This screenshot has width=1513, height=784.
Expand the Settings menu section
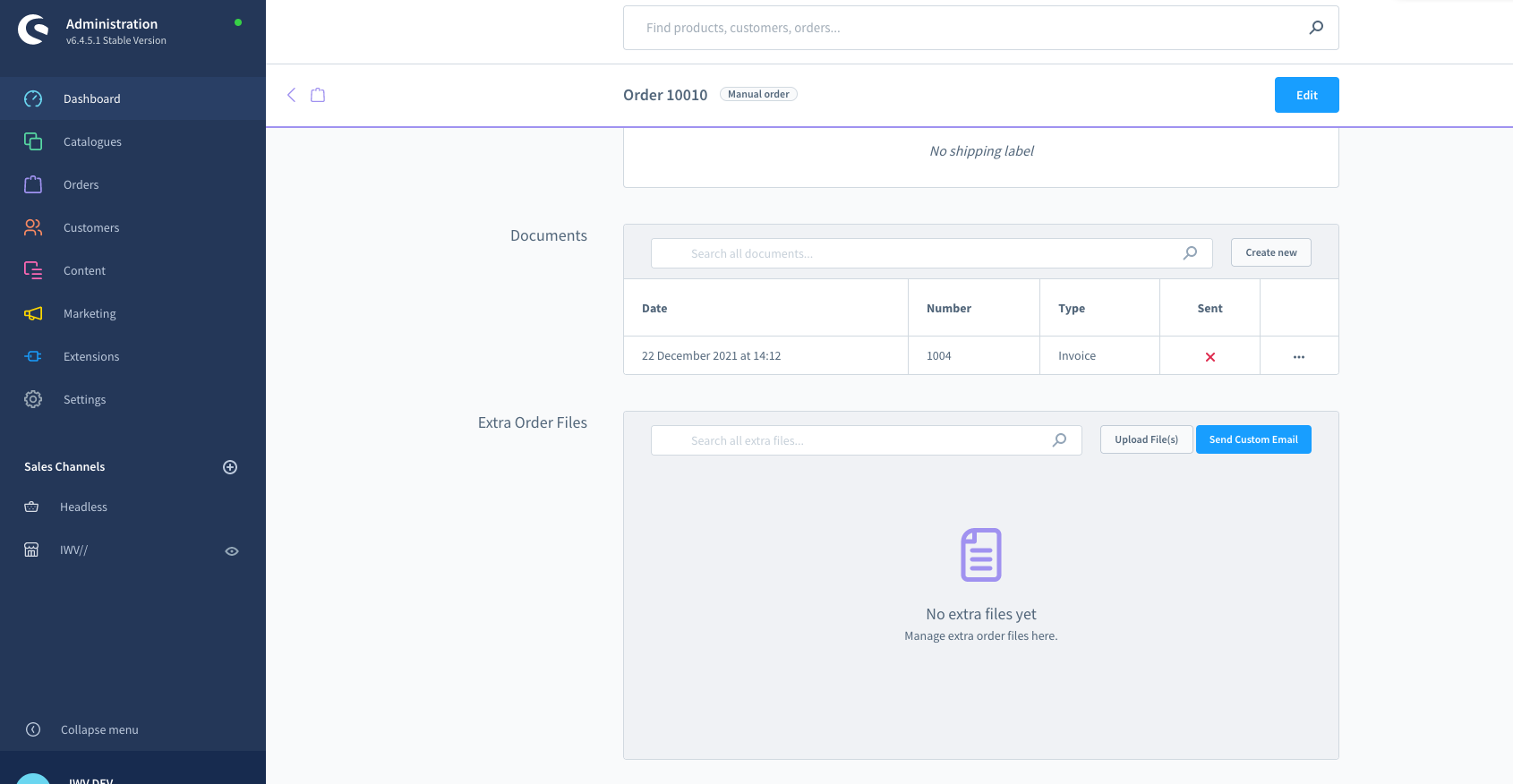pyautogui.click(x=84, y=399)
